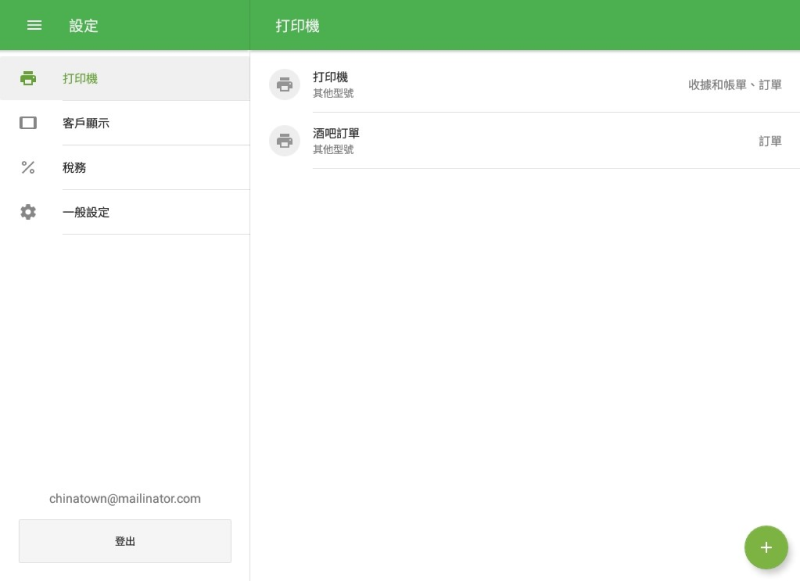Click the customer display screen icon
800x581 pixels.
[x=28, y=123]
